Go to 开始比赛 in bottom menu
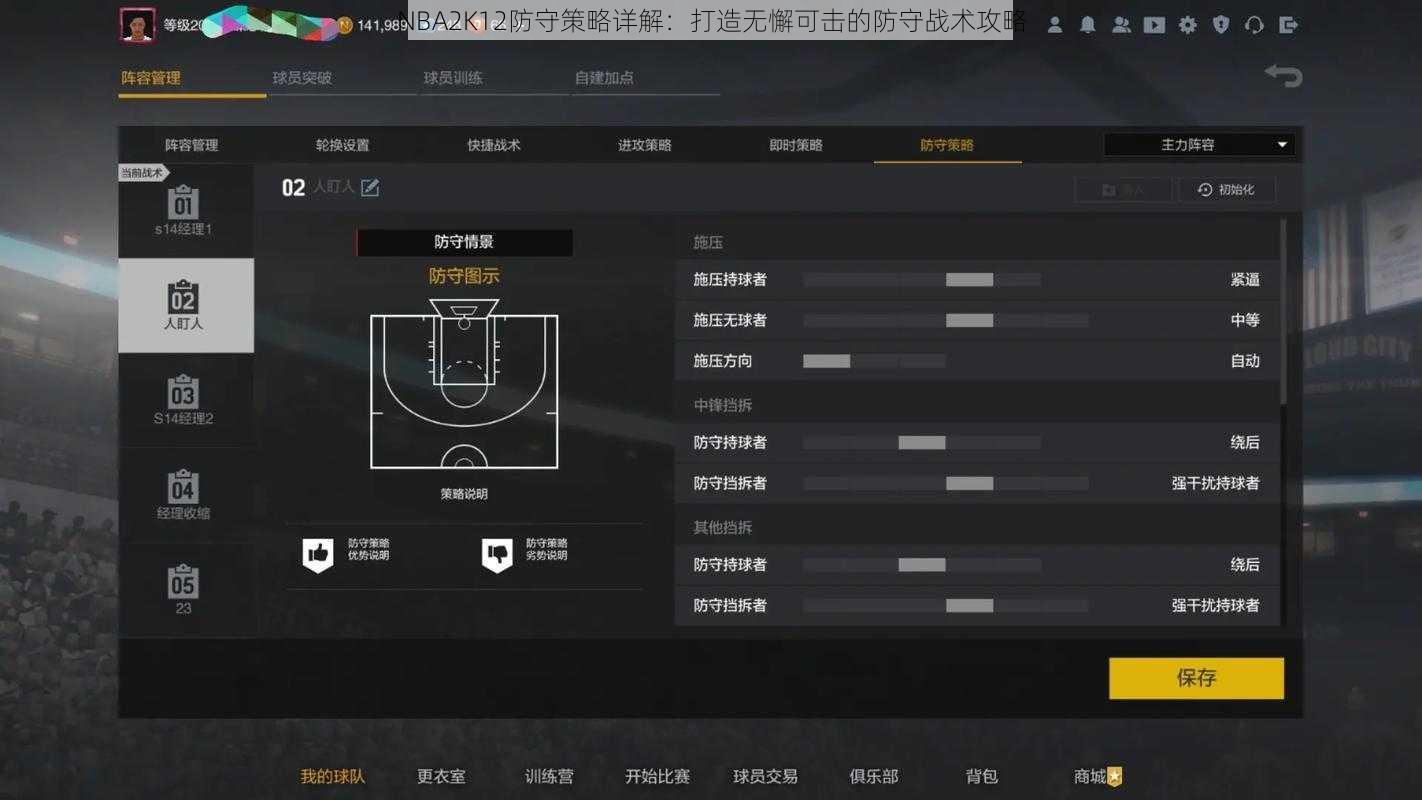Viewport: 1422px width, 800px height. pyautogui.click(x=657, y=776)
